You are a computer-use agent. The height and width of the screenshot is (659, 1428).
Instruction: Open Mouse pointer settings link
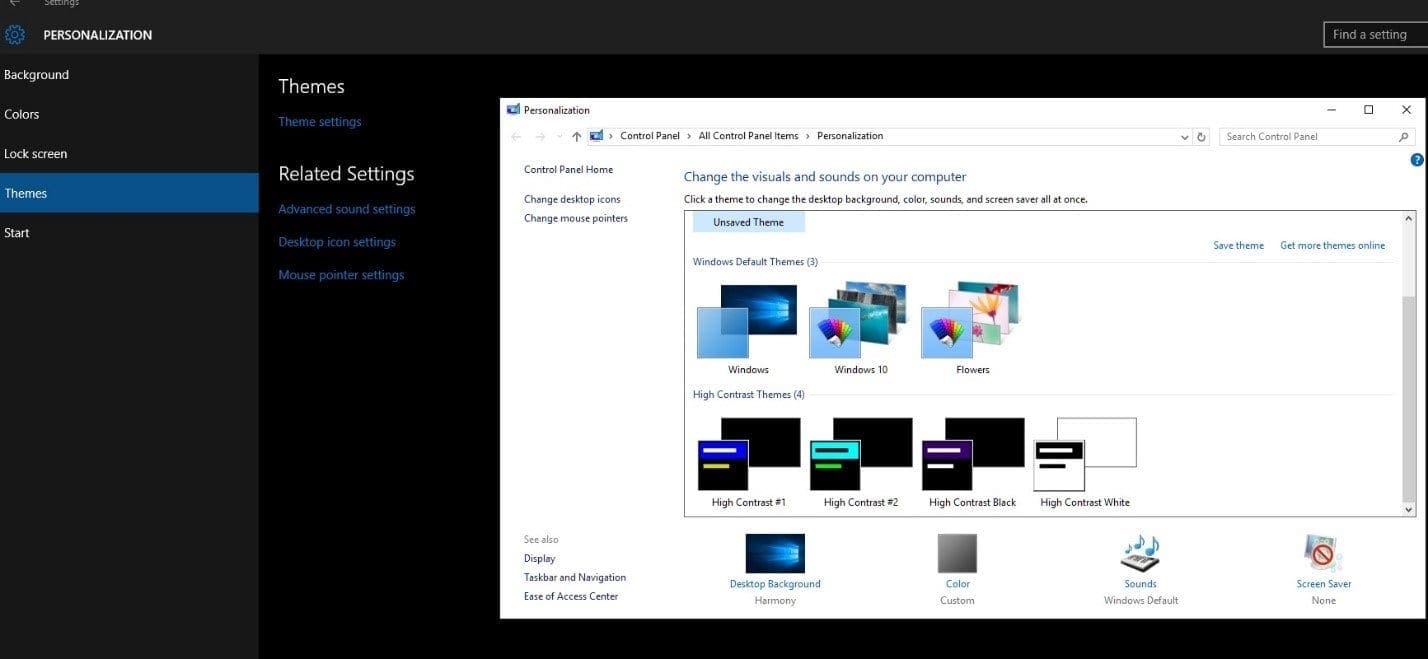tap(341, 275)
